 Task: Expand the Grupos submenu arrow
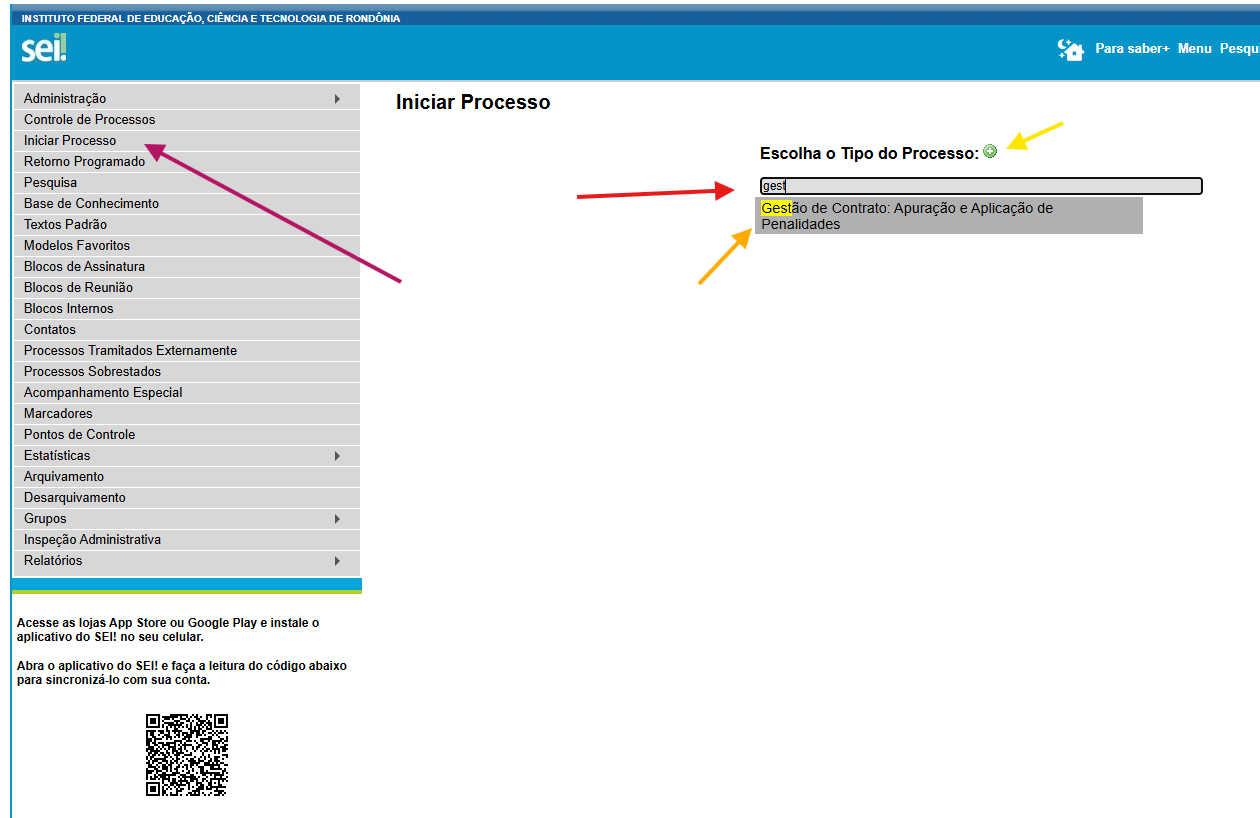[337, 519]
